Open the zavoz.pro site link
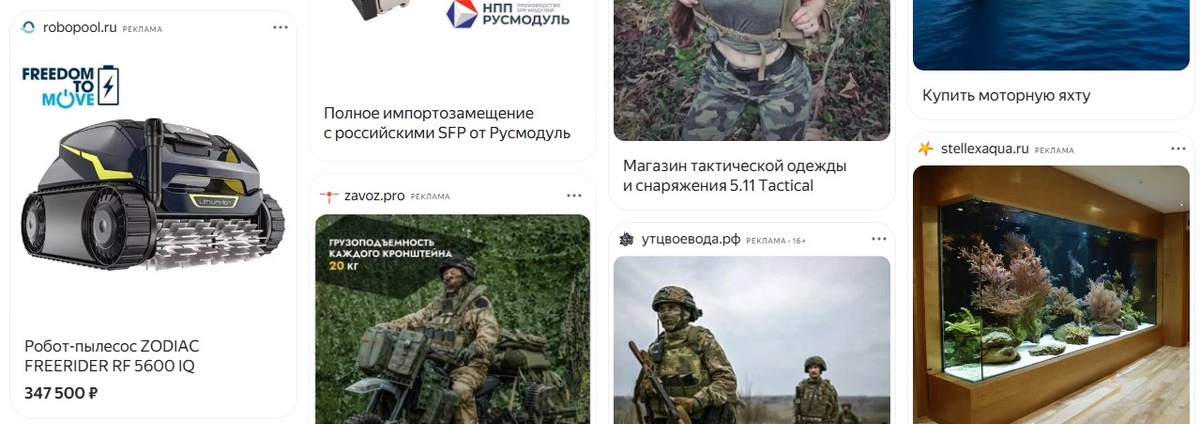 (x=374, y=196)
